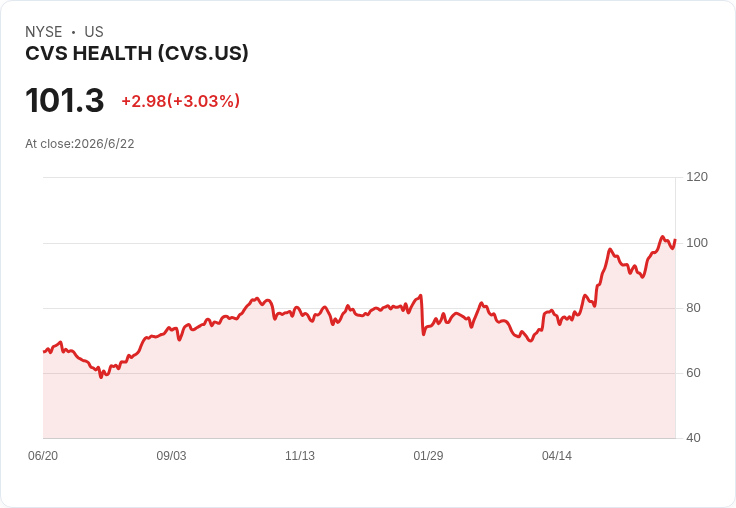Click the CVS HEALTH (CVS.US) title
The image size is (736, 508).
click(x=137, y=54)
